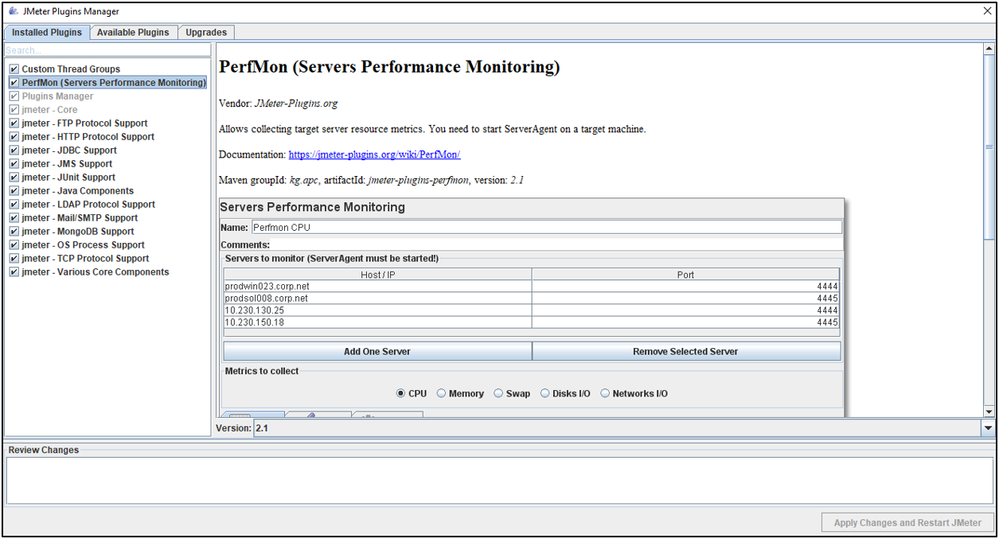Uncheck jmeter - FTP Protocol Support checkbox
The height and width of the screenshot is (539, 999).
pos(14,123)
